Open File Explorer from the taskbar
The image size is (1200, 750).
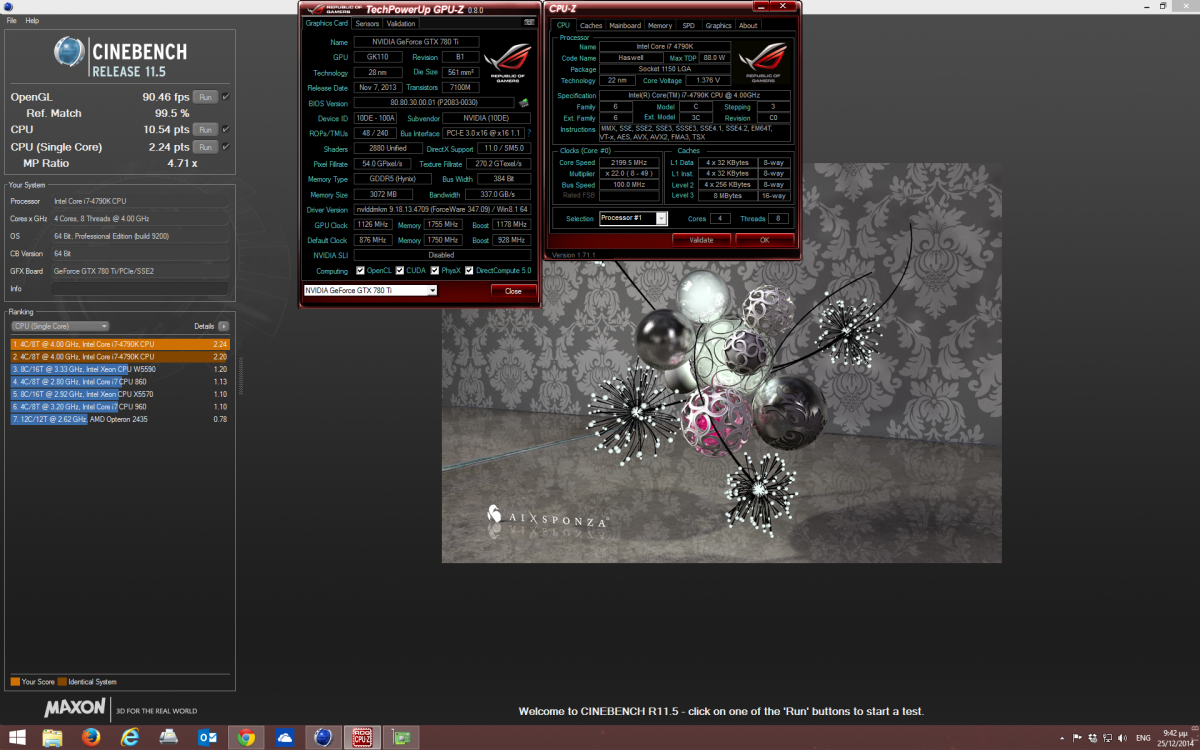[x=53, y=738]
